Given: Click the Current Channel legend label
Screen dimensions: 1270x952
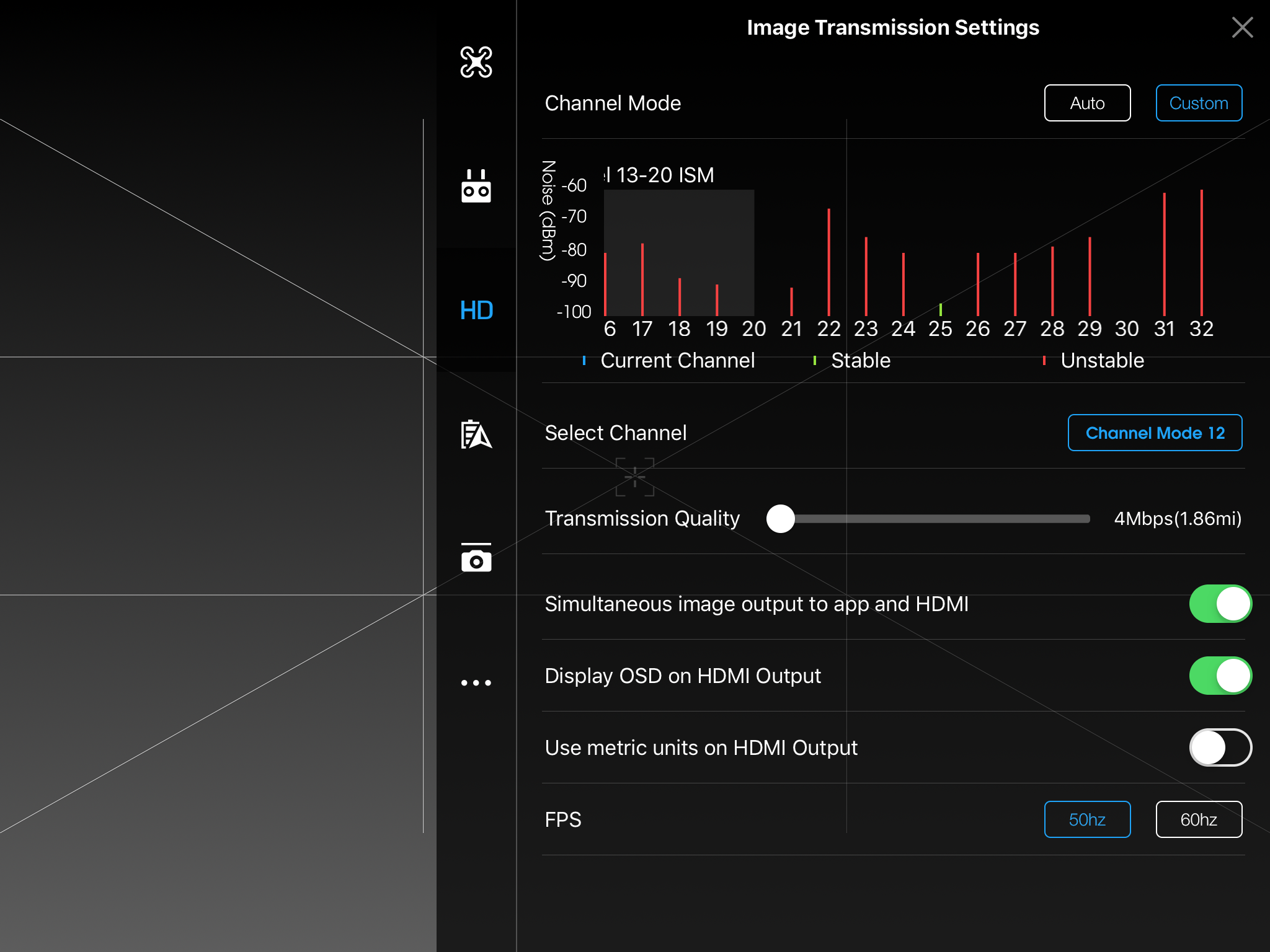Looking at the screenshot, I should (677, 360).
